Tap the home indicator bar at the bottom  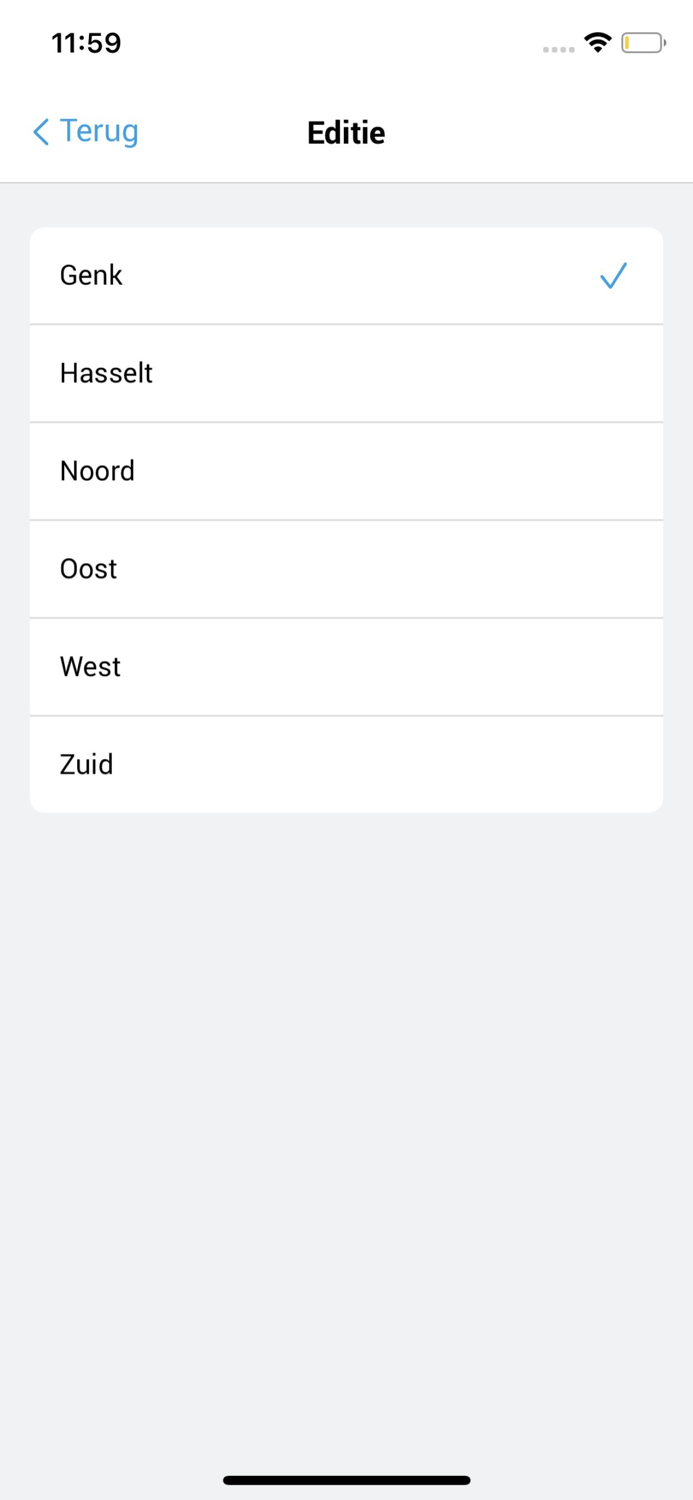[346, 1479]
